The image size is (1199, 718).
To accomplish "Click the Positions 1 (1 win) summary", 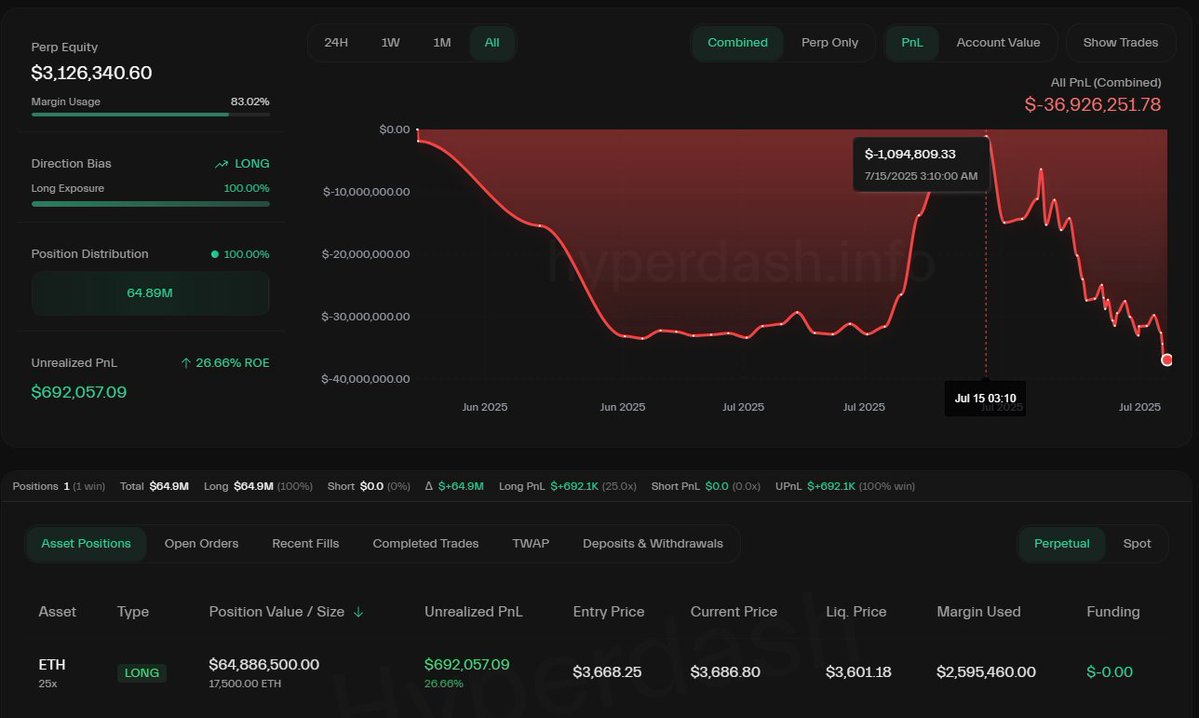I will coord(59,486).
